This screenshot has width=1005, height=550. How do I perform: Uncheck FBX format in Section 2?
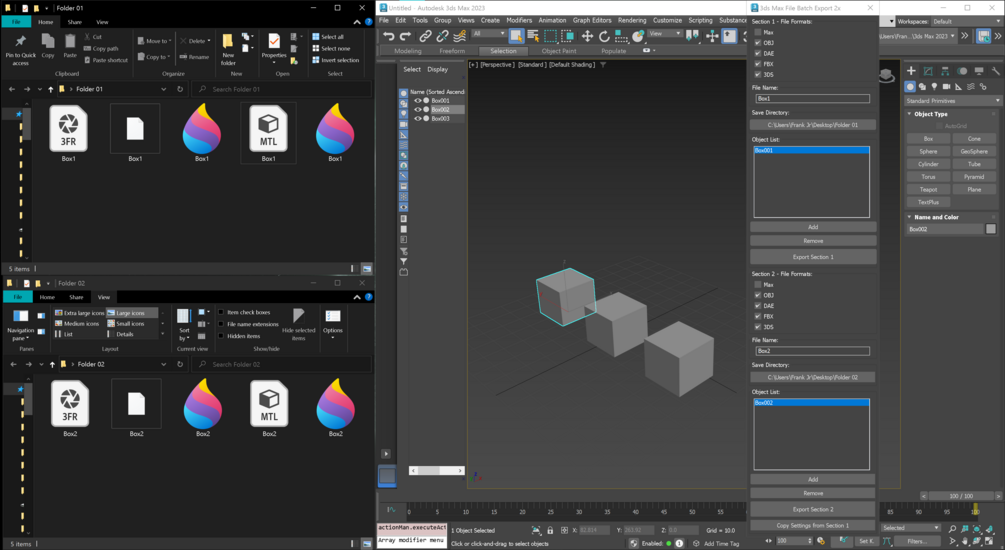758,316
